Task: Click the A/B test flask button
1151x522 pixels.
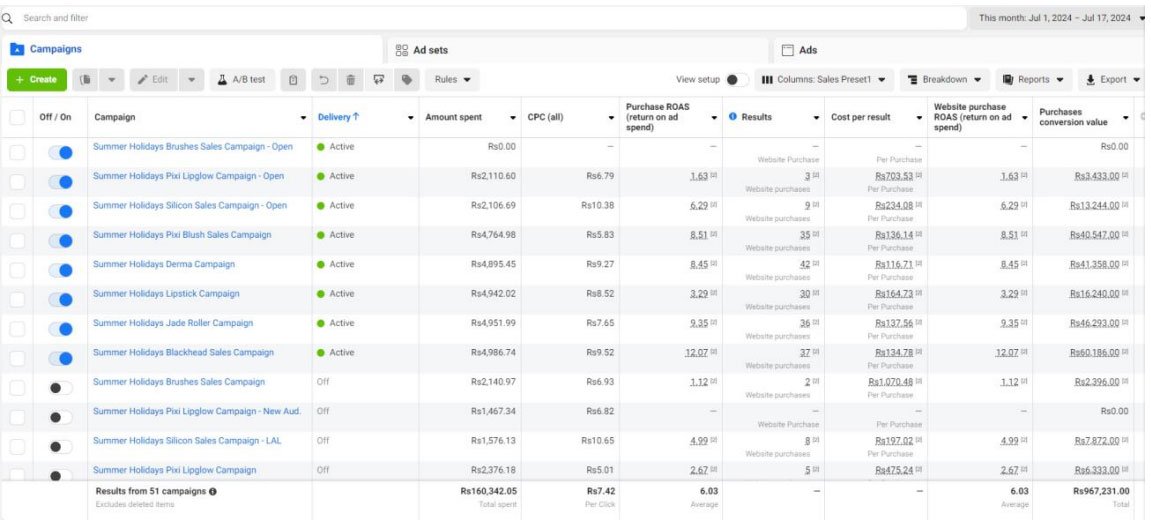Action: click(242, 79)
